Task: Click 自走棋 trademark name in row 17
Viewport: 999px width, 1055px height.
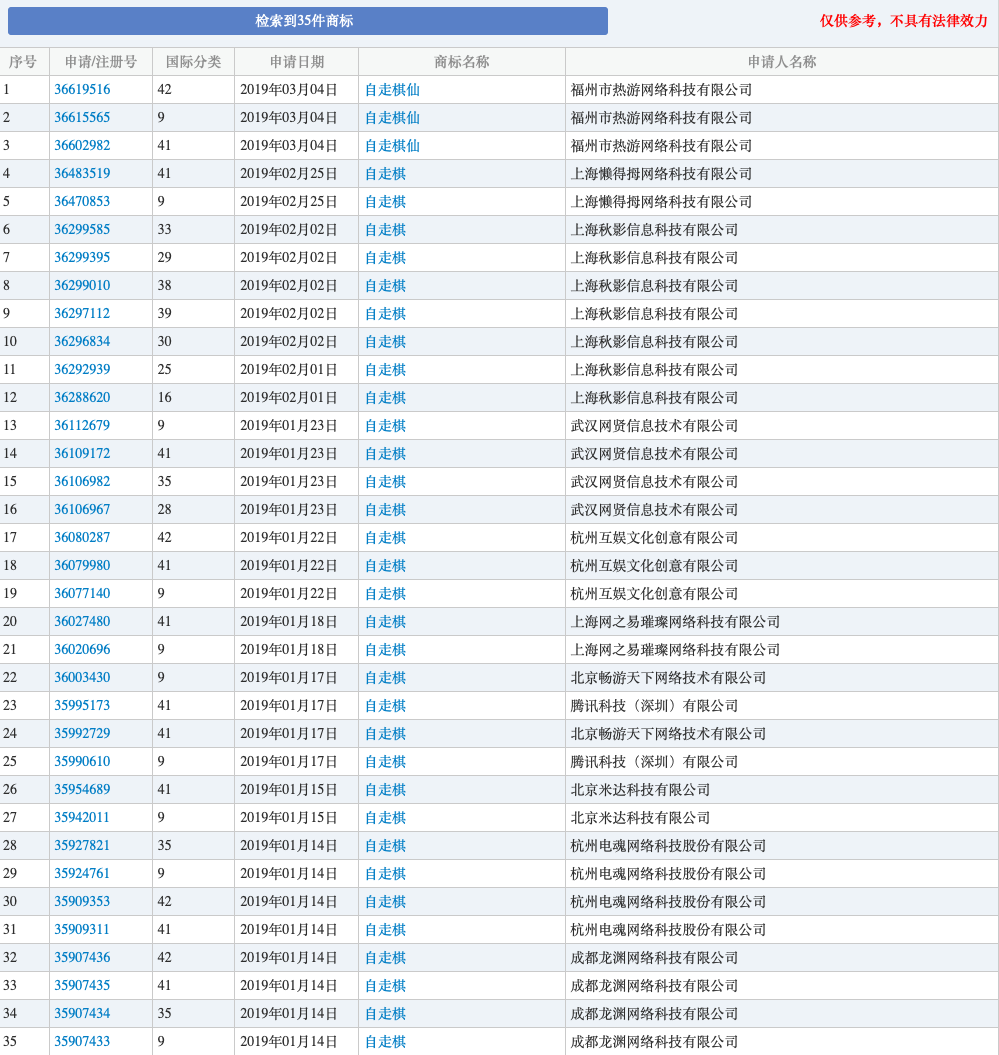Action: click(x=385, y=538)
